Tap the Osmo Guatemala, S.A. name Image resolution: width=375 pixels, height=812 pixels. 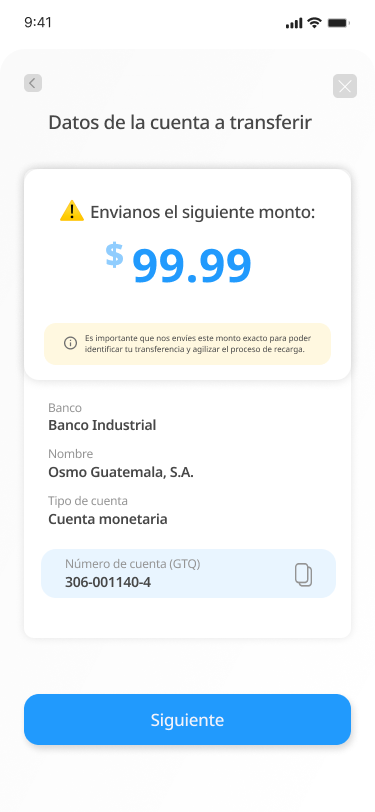tap(121, 472)
